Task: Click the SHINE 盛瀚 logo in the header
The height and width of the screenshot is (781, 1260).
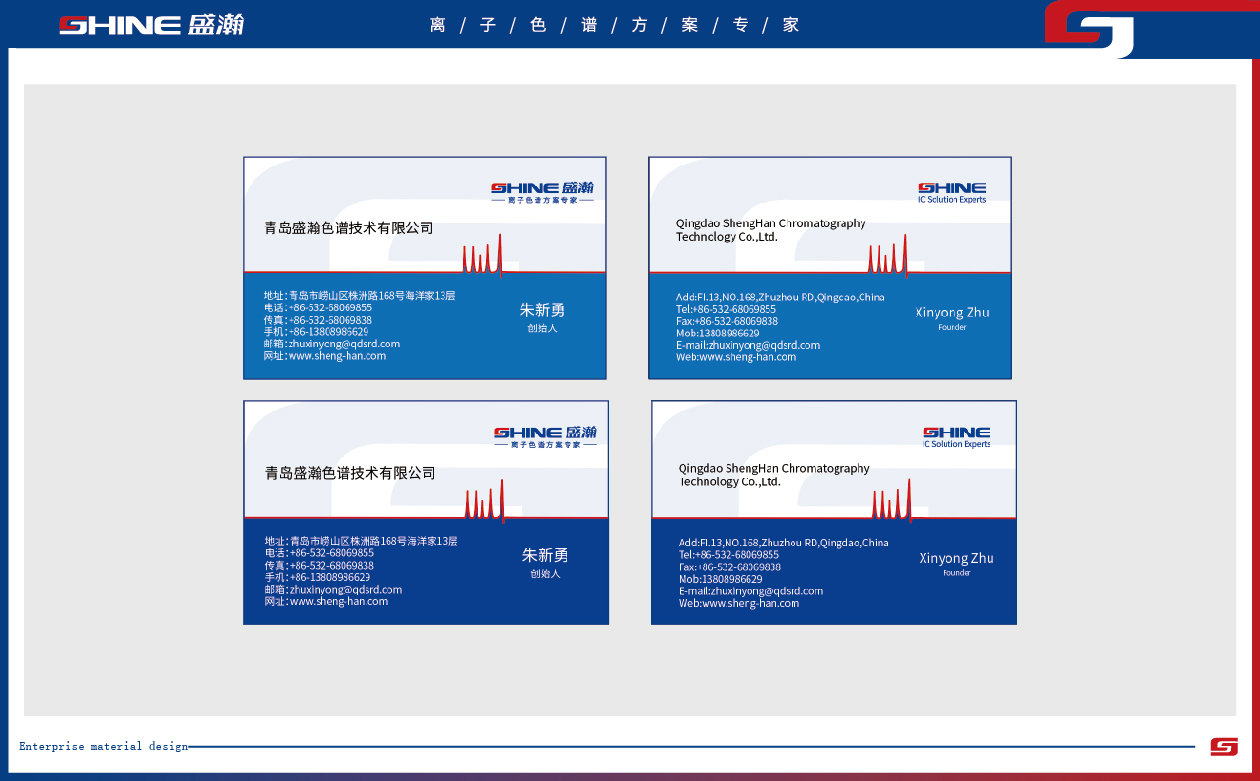Action: coord(151,25)
